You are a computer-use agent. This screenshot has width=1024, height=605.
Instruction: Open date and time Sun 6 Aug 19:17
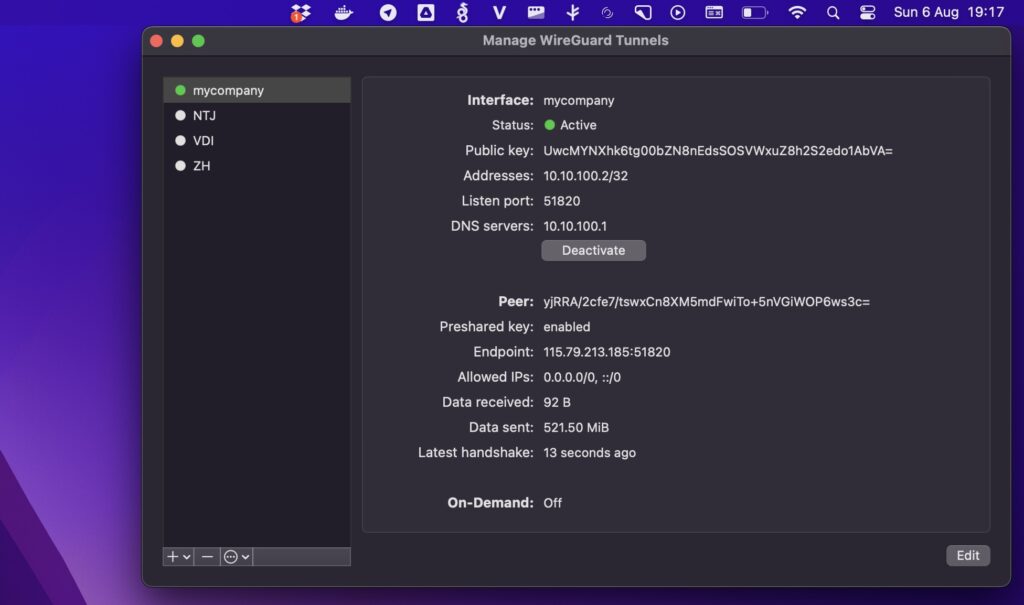pyautogui.click(x=948, y=12)
